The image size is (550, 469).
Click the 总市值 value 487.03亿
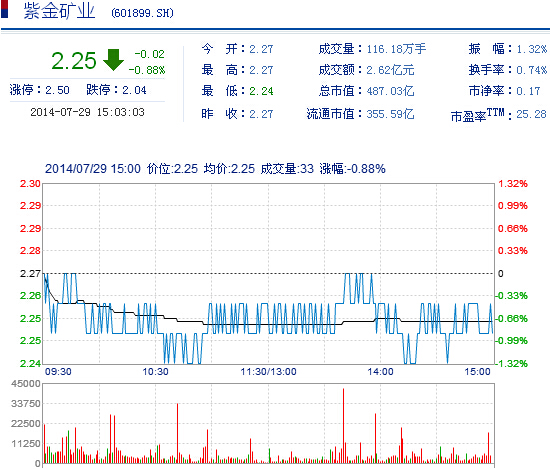[390, 91]
